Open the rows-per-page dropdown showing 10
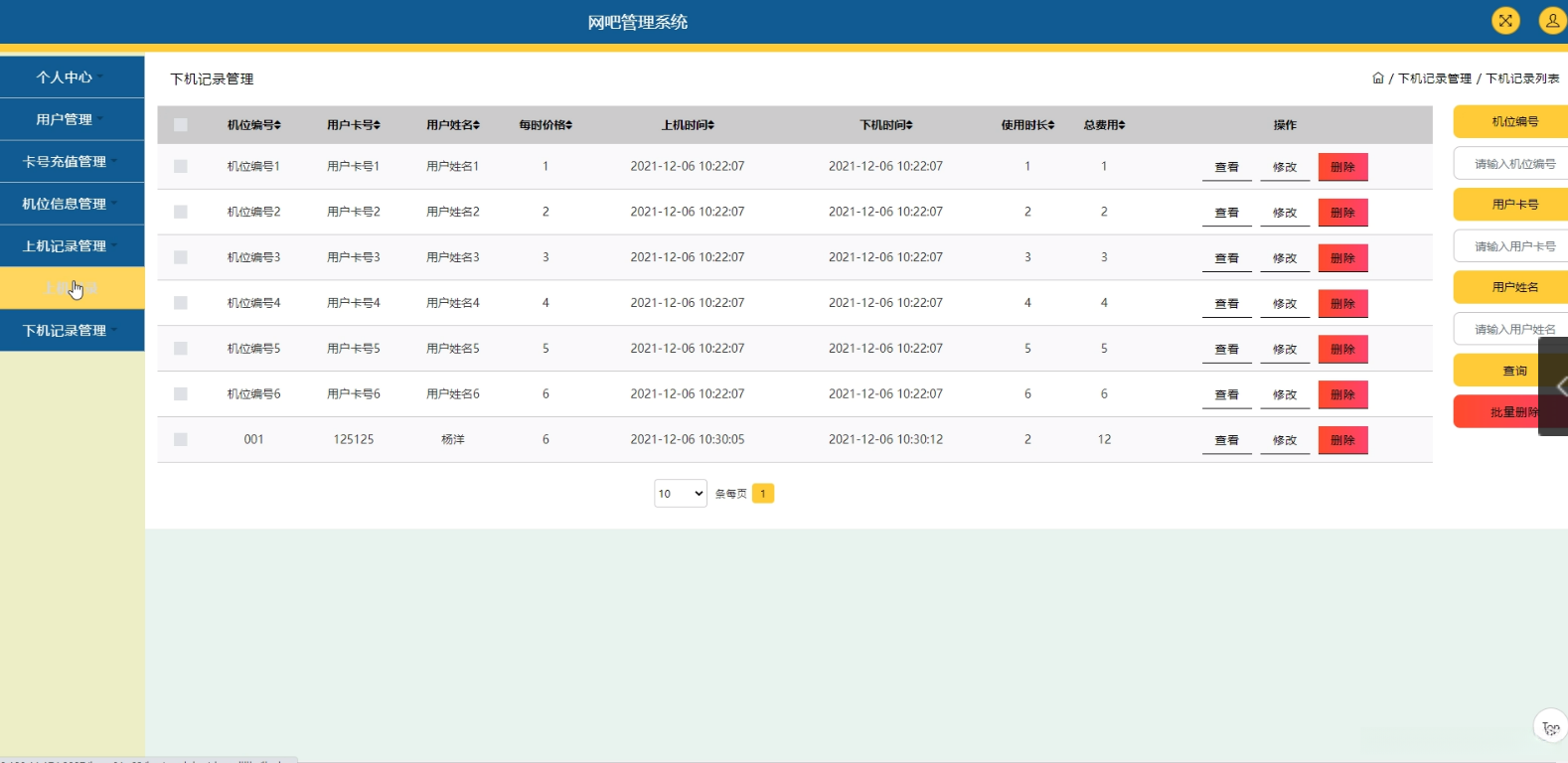The image size is (1568, 763). point(681,494)
